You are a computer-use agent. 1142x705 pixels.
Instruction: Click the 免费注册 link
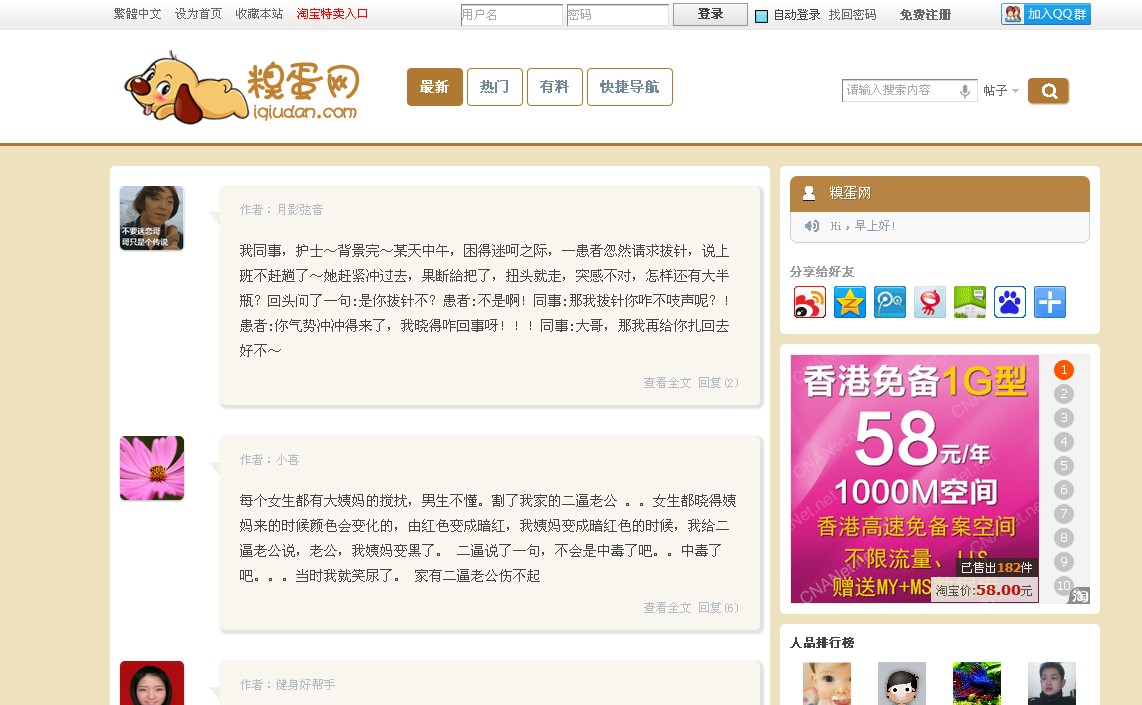click(925, 15)
